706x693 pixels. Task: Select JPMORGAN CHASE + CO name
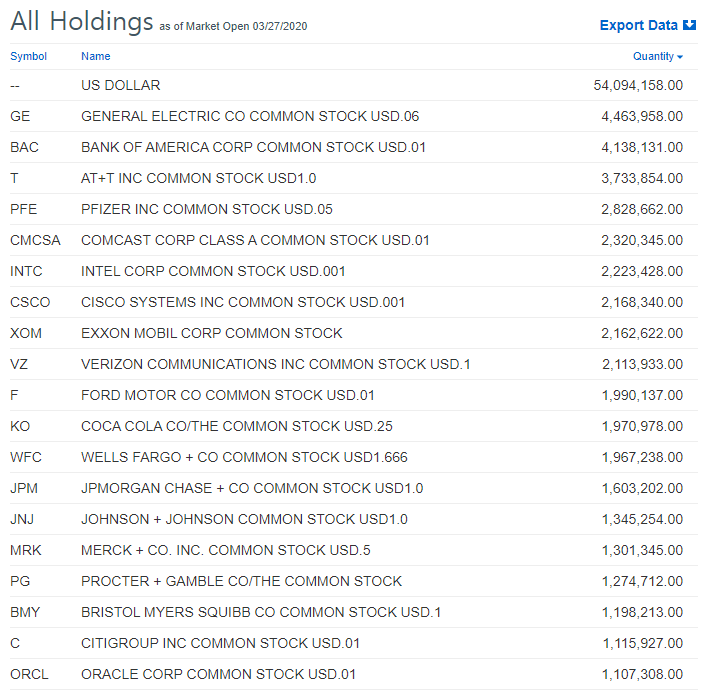252,488
